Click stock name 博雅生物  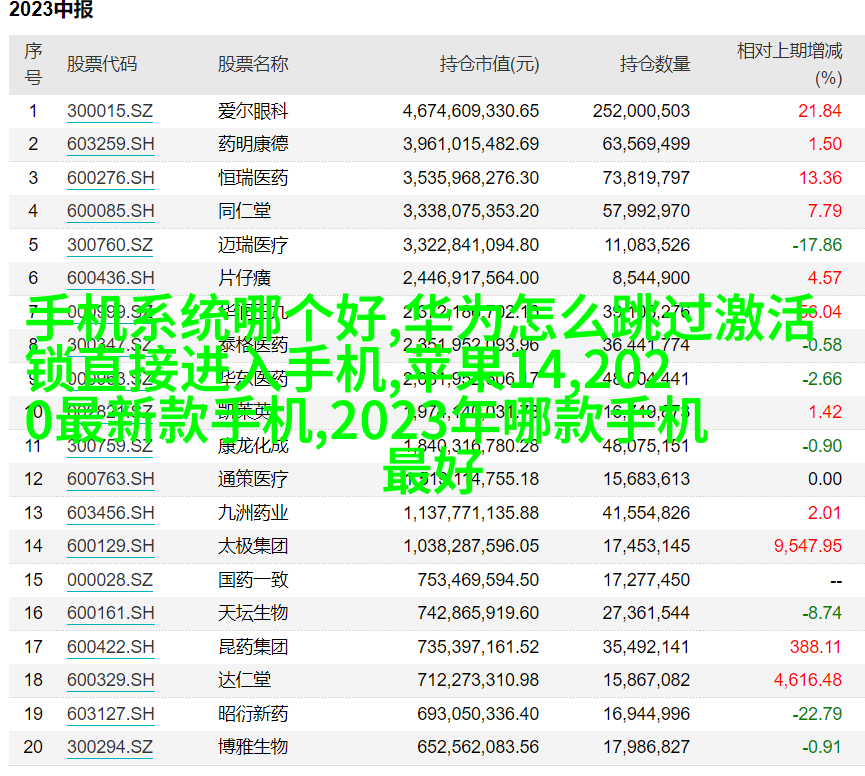coord(253,747)
